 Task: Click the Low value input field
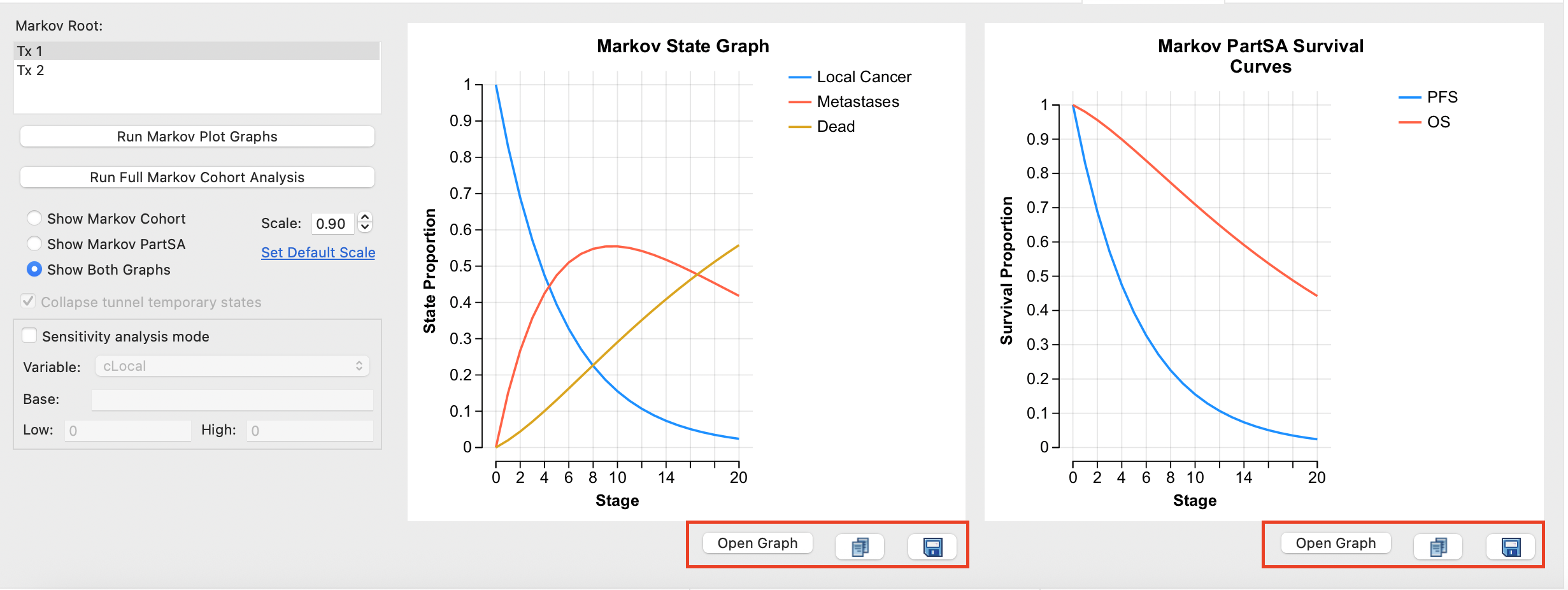[x=127, y=430]
